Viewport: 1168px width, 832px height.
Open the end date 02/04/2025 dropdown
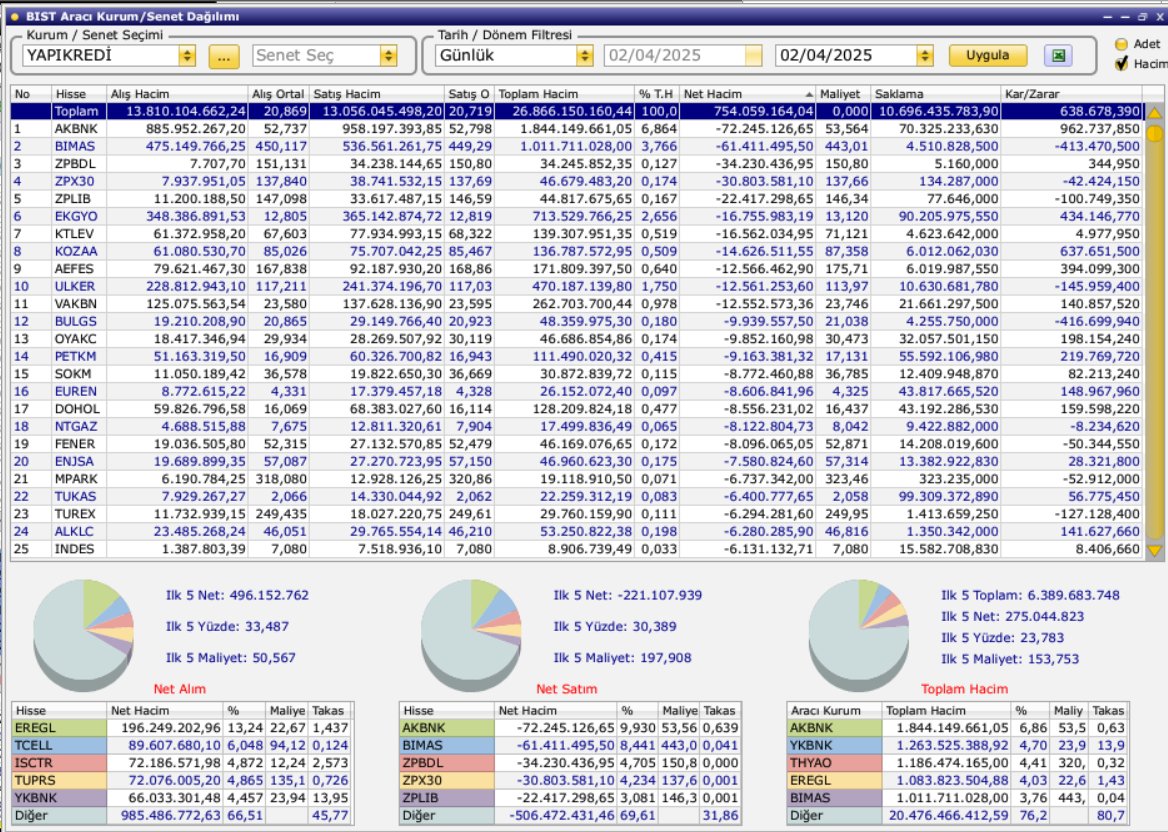924,56
